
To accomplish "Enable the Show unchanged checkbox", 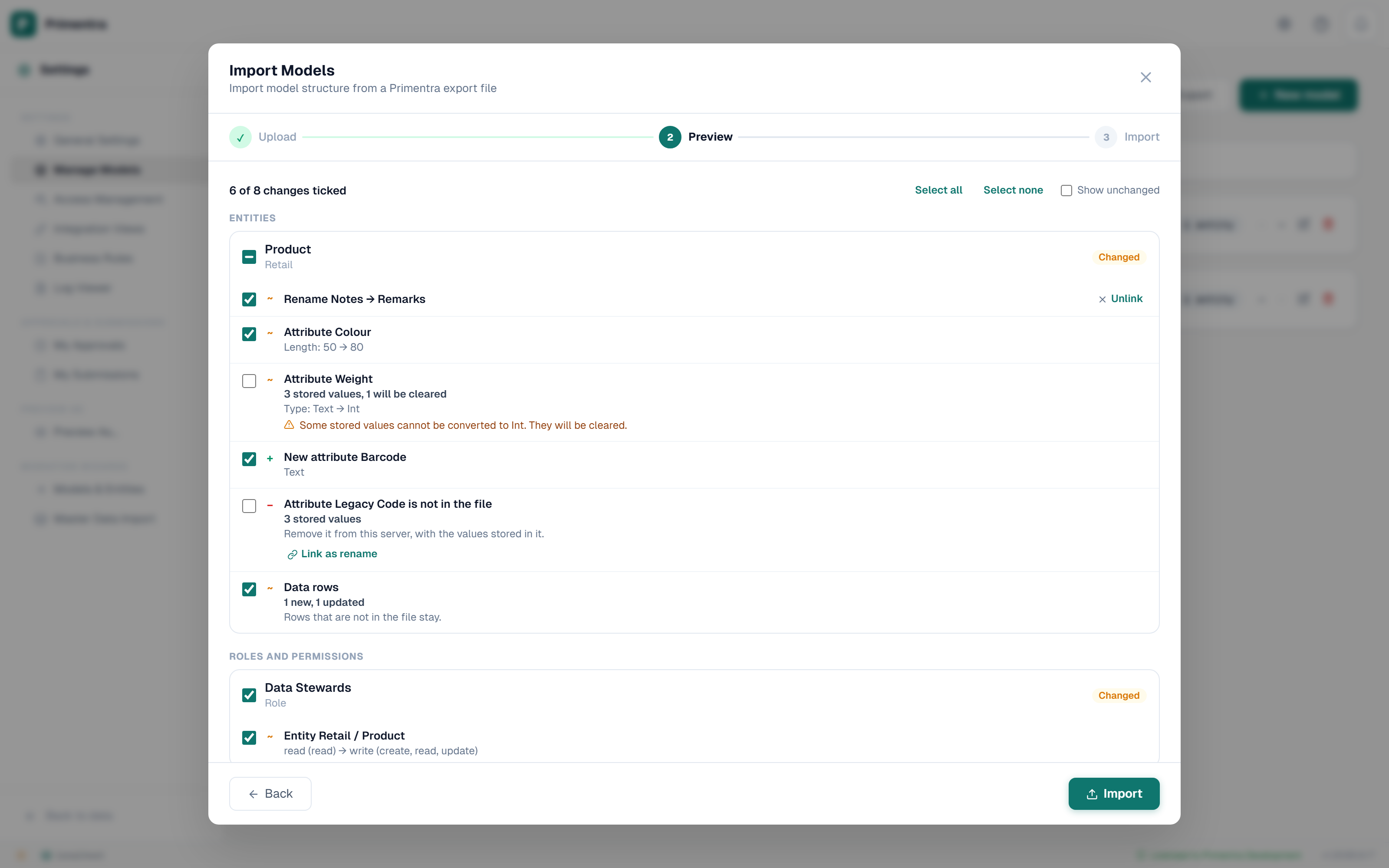I will click(x=1066, y=191).
